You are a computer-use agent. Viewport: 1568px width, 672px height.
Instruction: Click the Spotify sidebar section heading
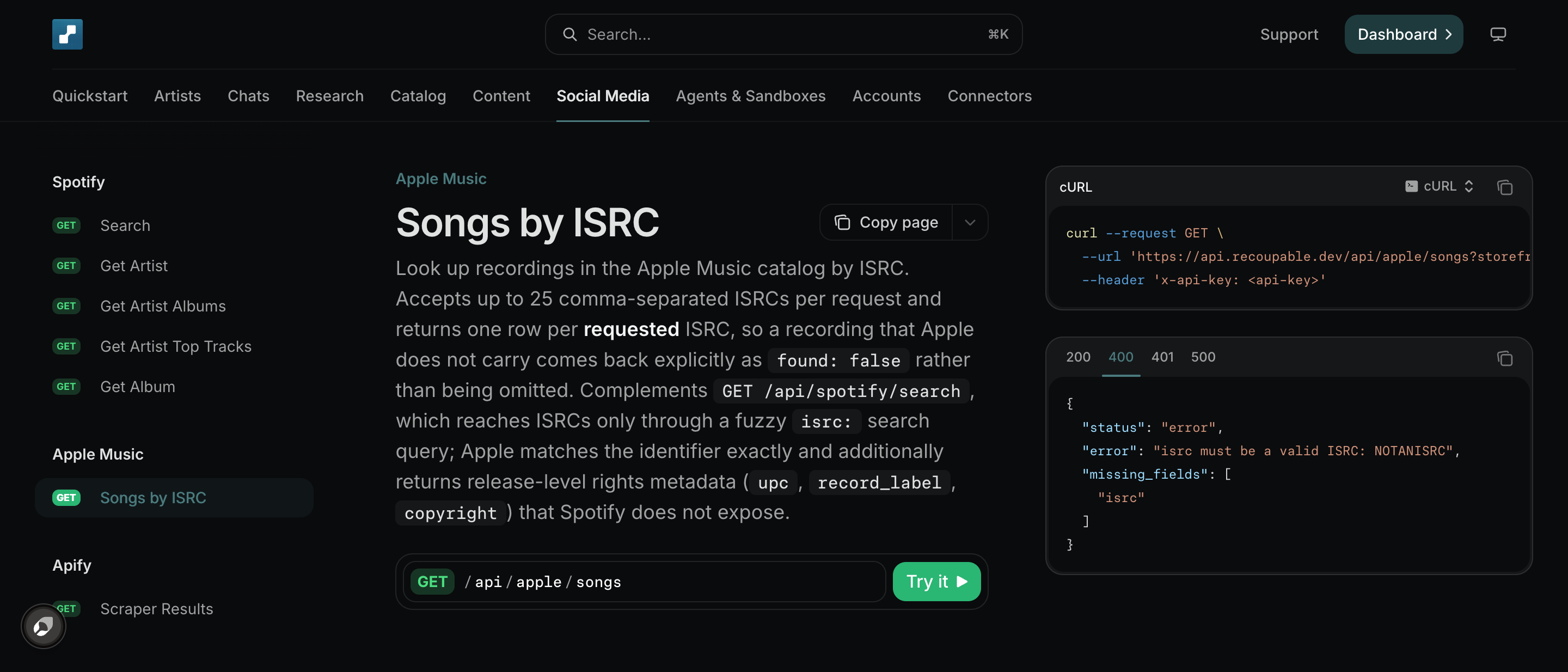pos(78,181)
